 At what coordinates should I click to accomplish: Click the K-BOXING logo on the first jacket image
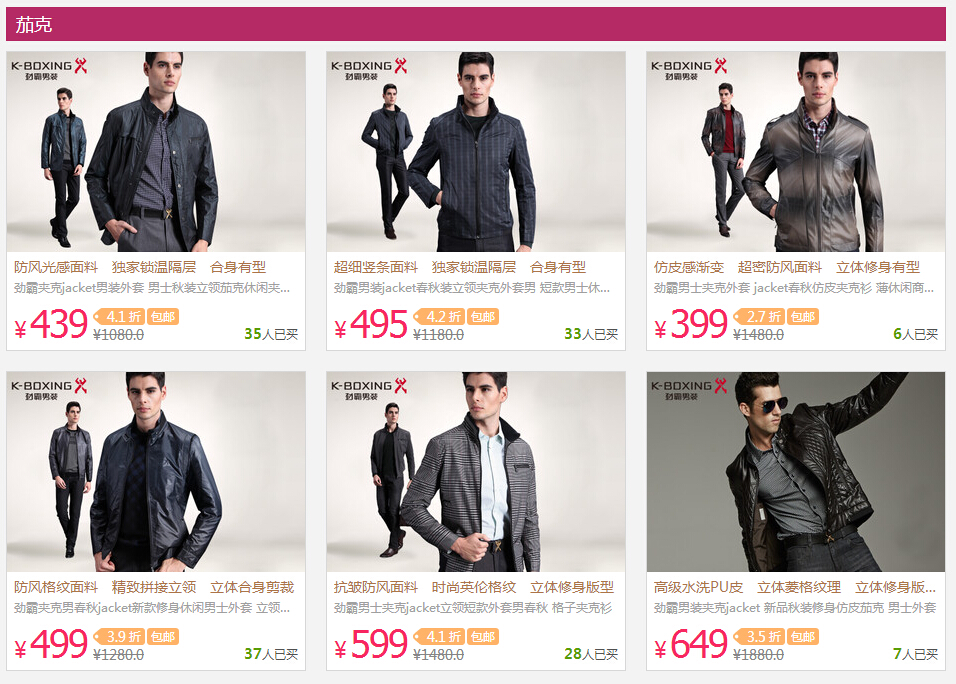49,69
